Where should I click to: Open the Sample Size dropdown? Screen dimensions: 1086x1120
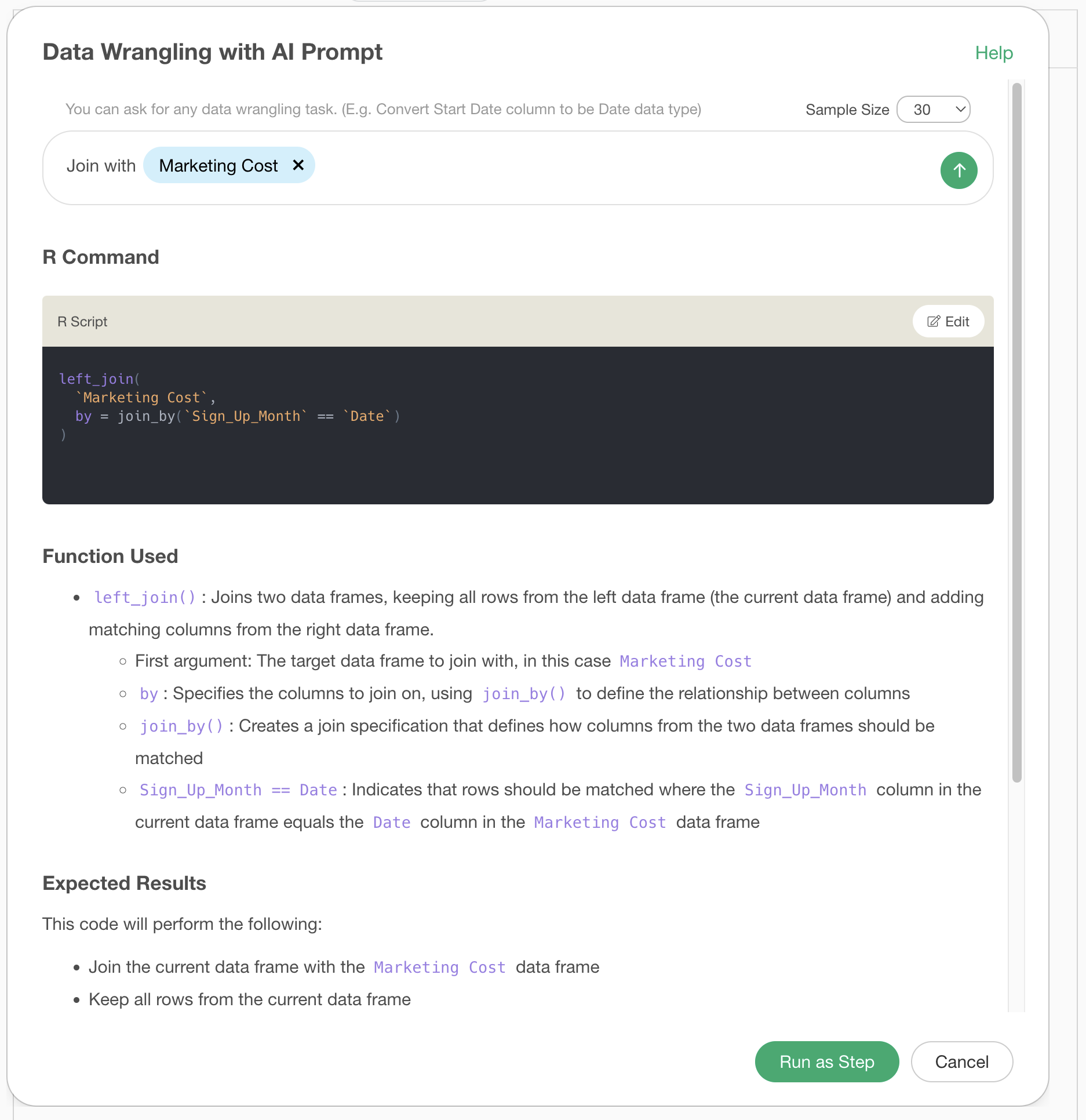[x=933, y=110]
